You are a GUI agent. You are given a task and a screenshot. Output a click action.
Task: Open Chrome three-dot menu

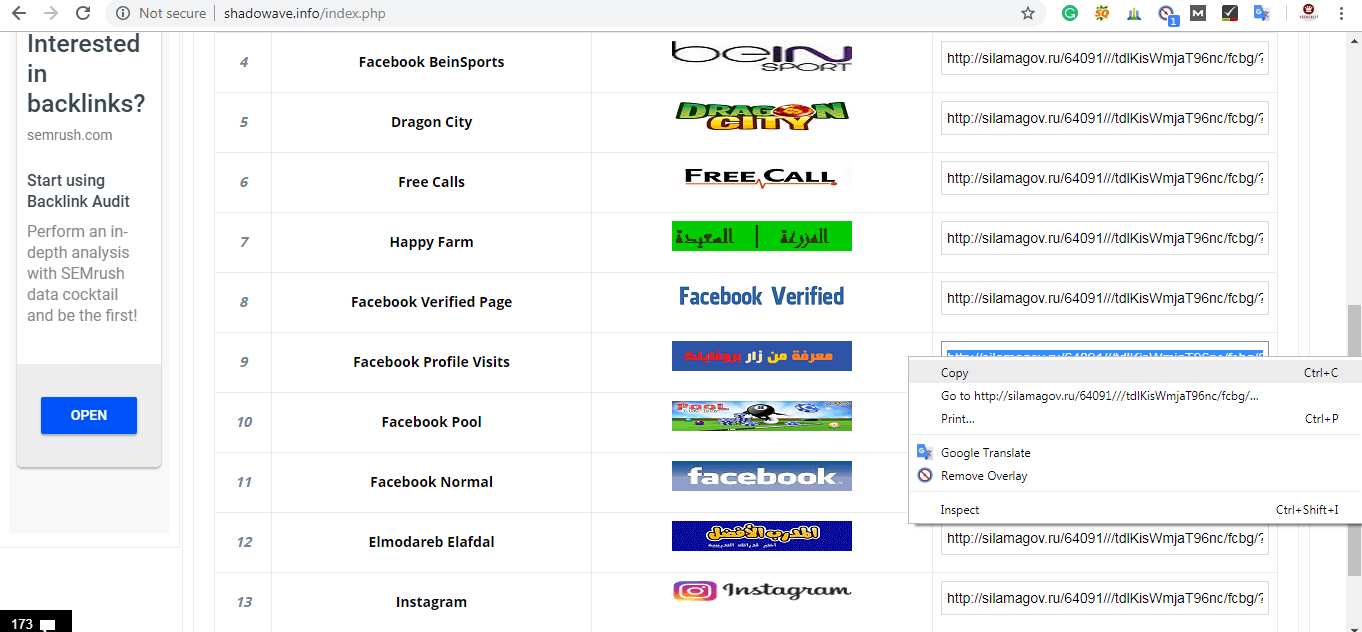1341,13
